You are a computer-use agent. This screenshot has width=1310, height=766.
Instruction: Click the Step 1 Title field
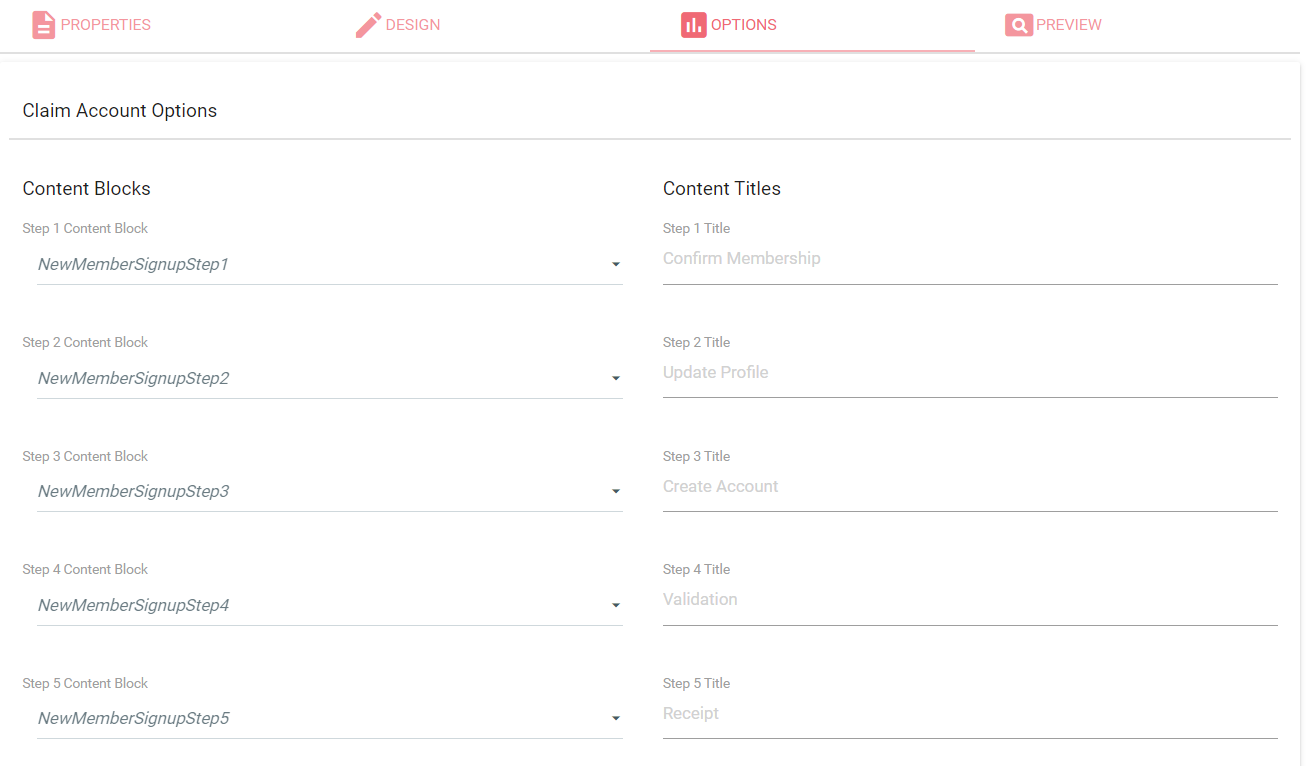[x=969, y=259]
